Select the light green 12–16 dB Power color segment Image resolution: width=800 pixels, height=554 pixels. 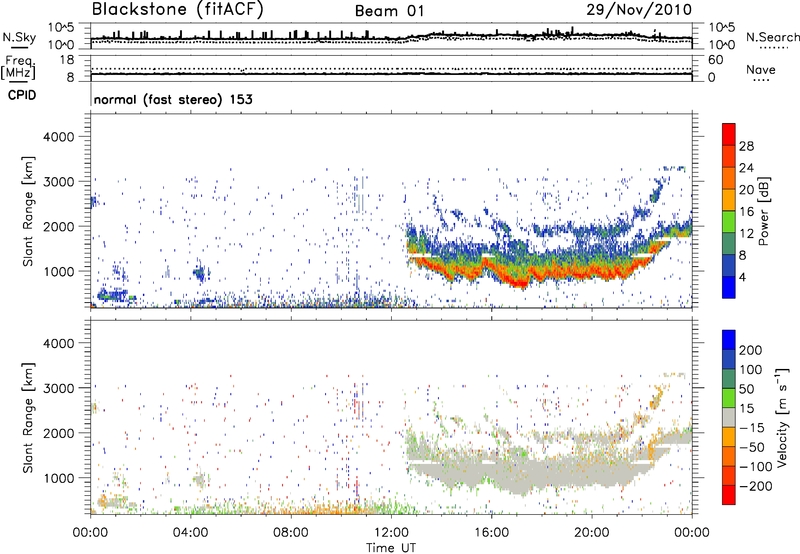click(x=729, y=222)
